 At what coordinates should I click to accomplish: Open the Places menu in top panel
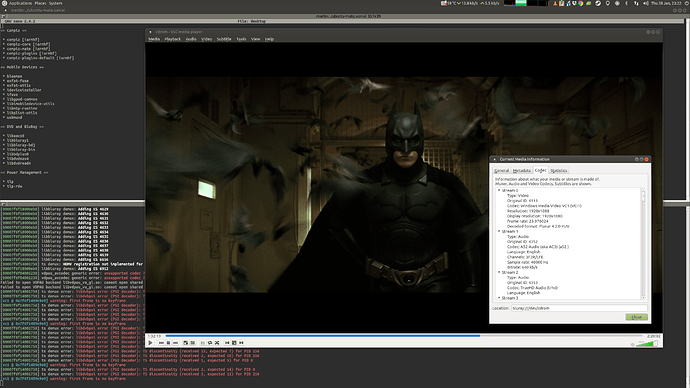40,3
